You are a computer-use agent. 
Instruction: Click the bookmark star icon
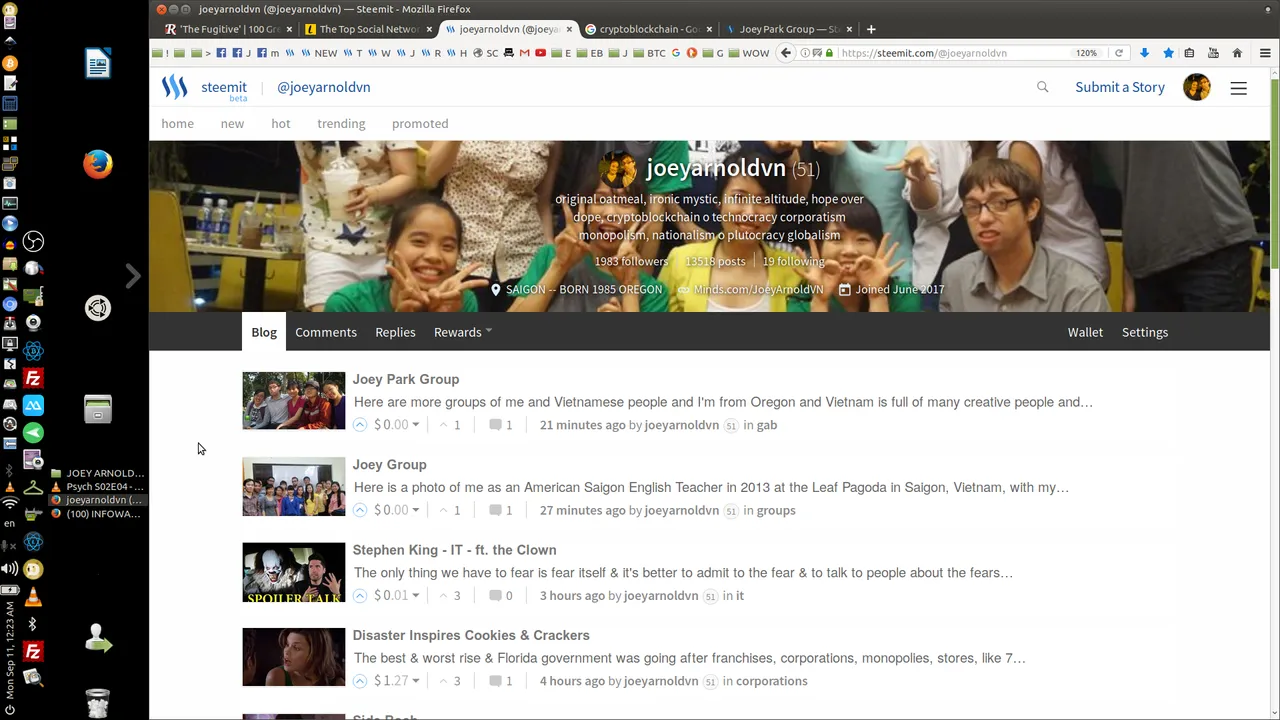point(1167,53)
